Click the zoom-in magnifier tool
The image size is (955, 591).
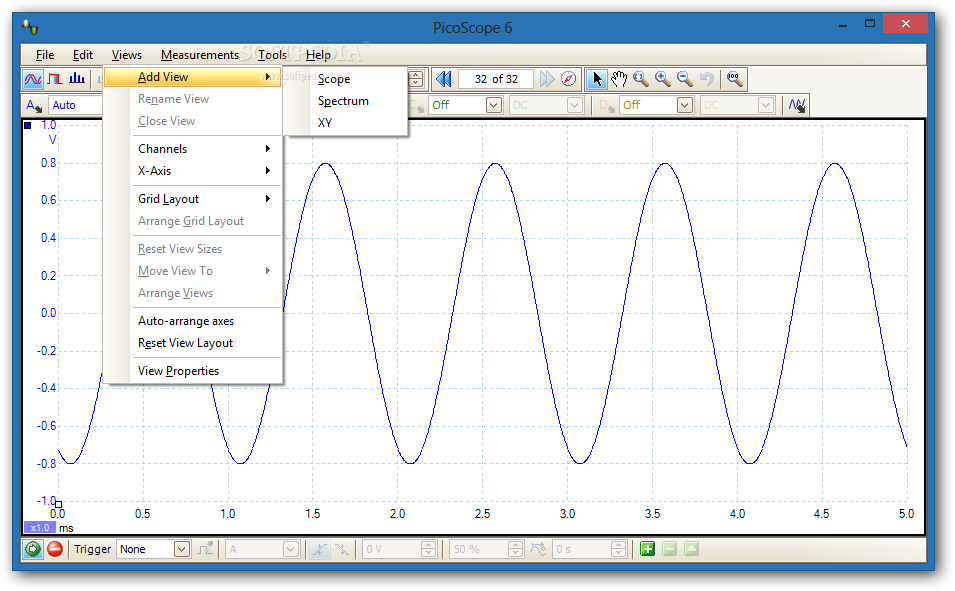pos(663,79)
